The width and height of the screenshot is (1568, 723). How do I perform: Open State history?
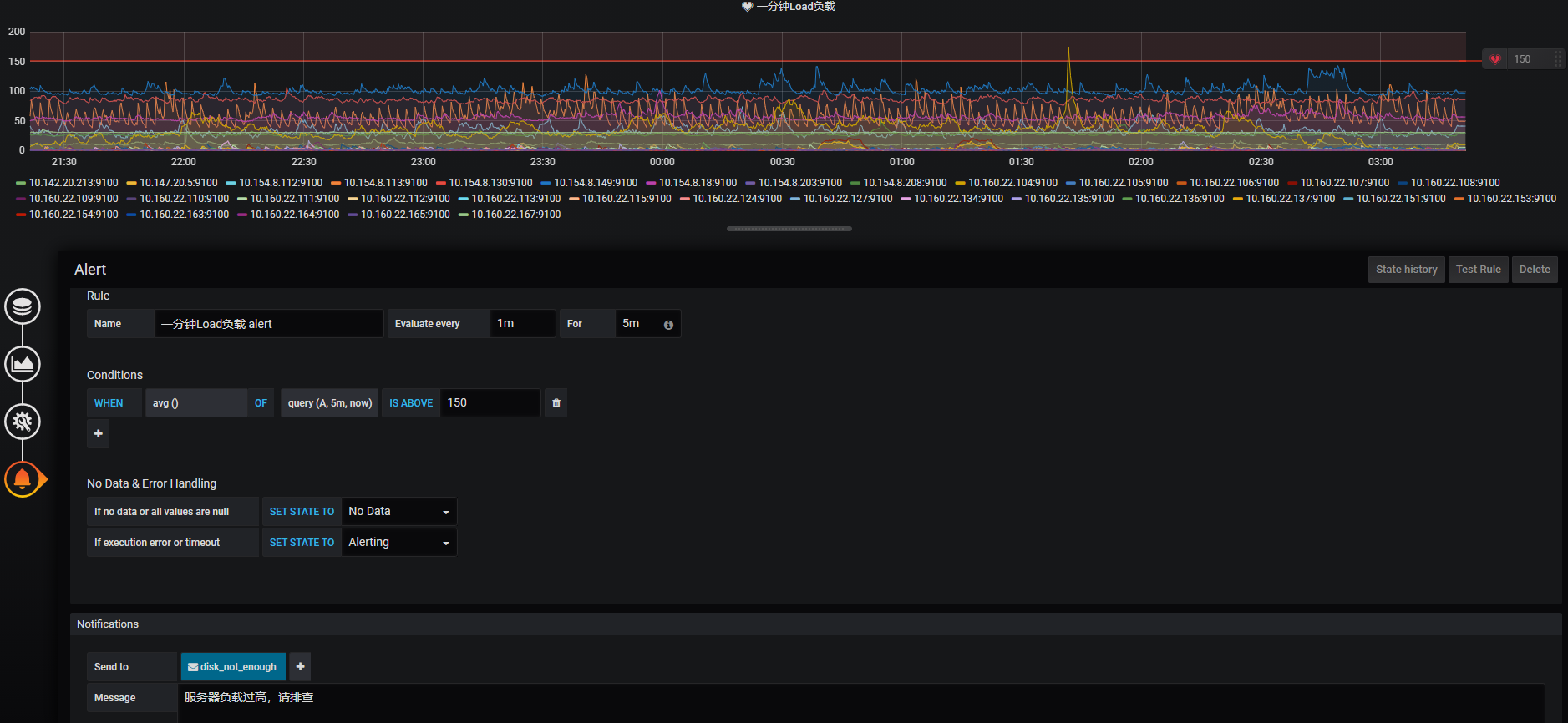pyautogui.click(x=1406, y=270)
